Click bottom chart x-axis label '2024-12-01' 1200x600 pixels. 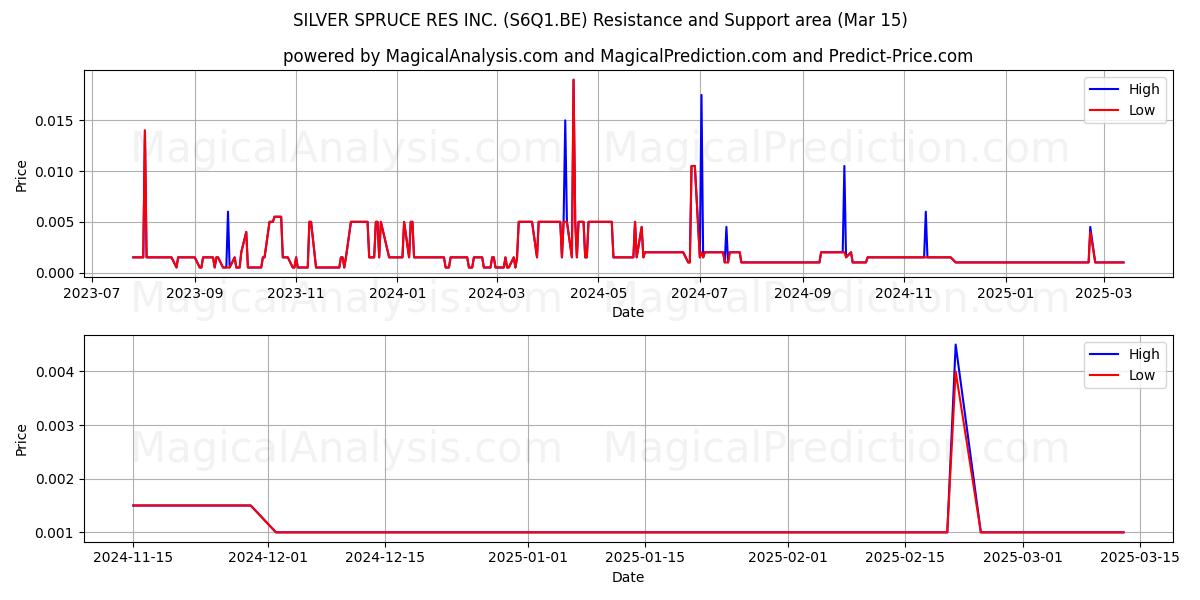[x=267, y=558]
